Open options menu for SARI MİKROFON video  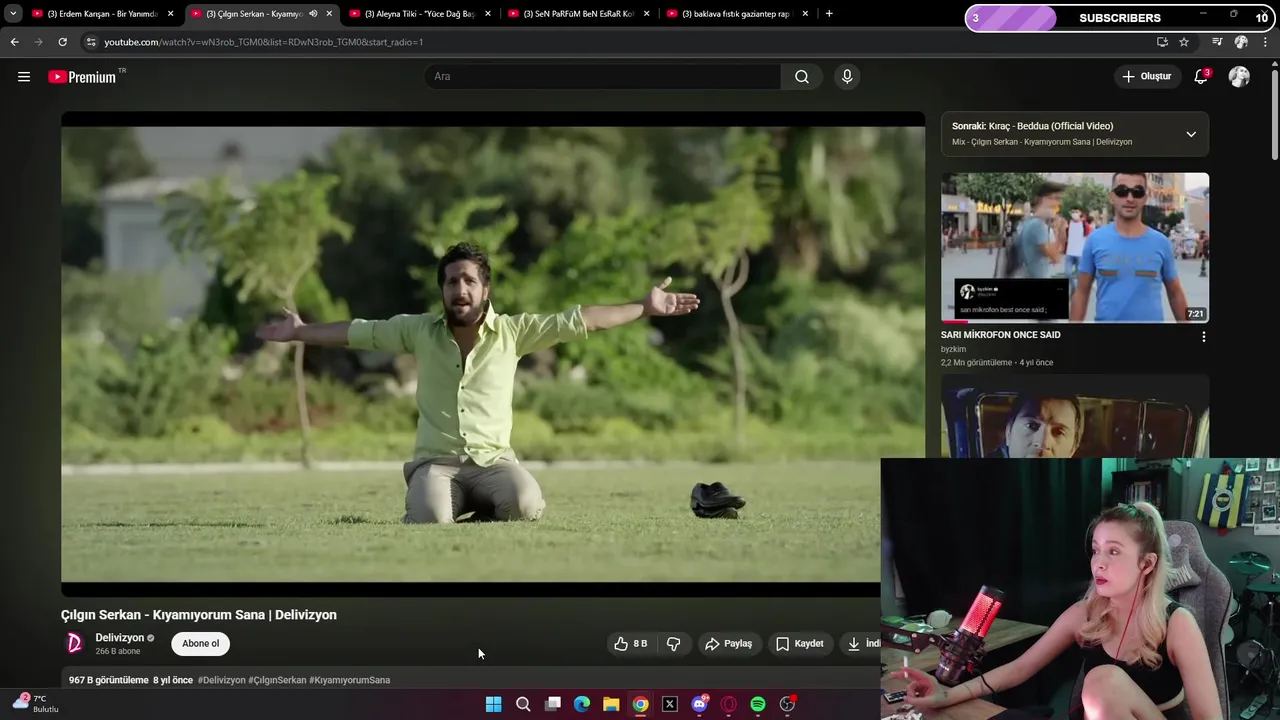(x=1203, y=337)
